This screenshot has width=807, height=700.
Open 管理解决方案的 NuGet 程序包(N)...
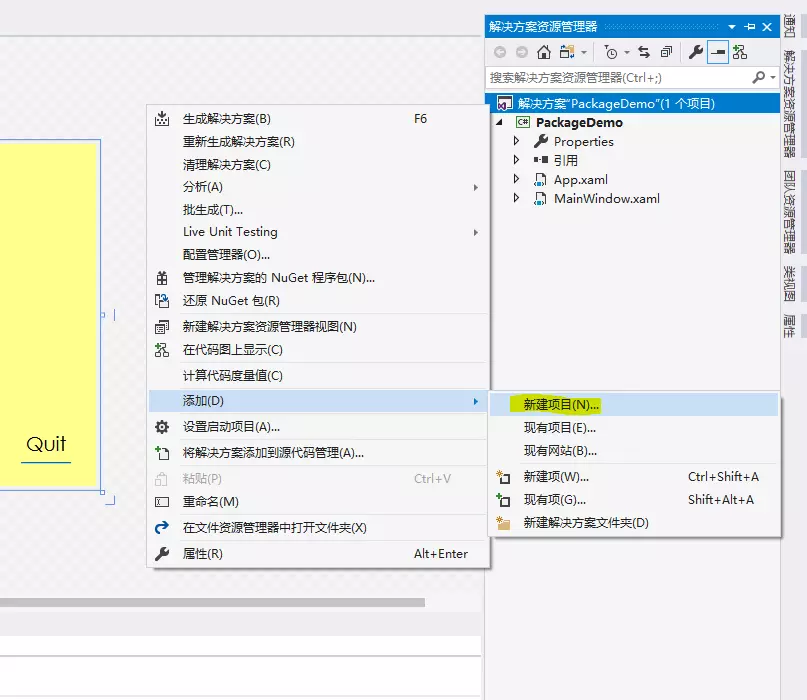coord(318,278)
